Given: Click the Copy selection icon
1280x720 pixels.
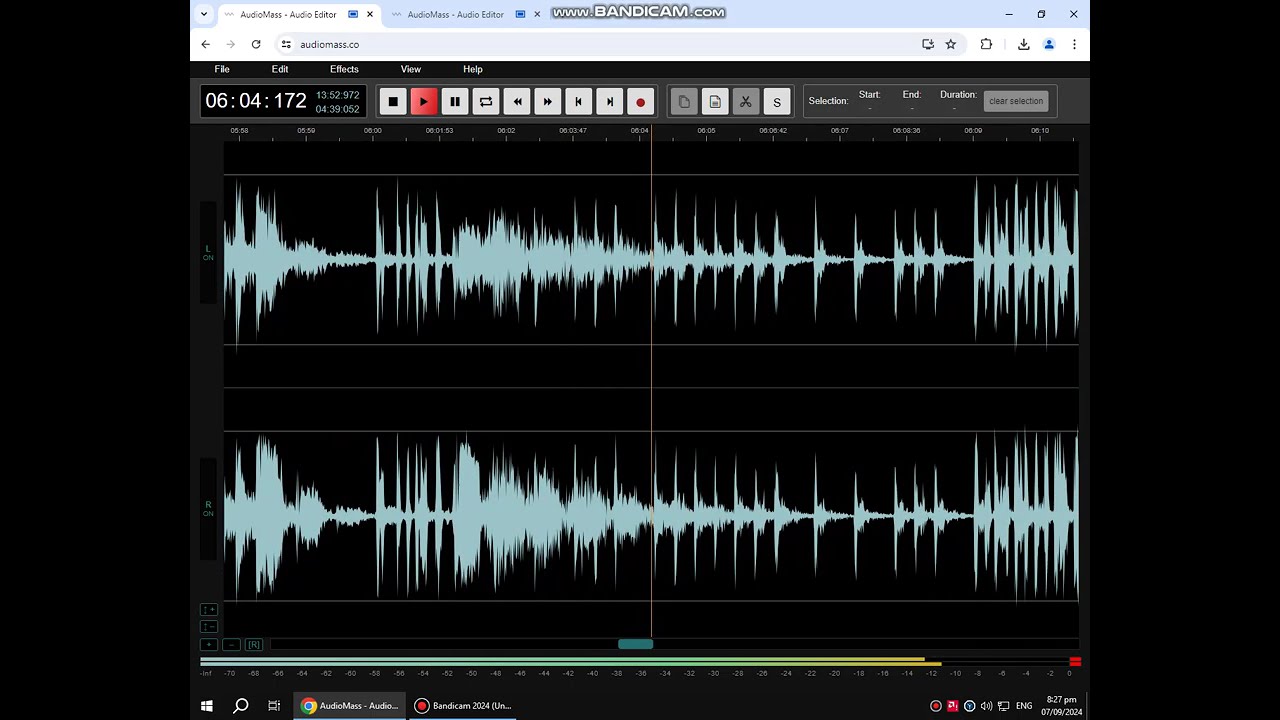Looking at the screenshot, I should pyautogui.click(x=684, y=101).
